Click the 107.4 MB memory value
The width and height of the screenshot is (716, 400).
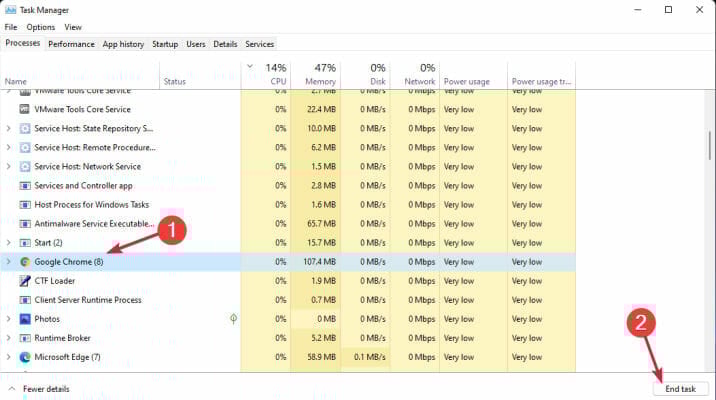coord(319,262)
